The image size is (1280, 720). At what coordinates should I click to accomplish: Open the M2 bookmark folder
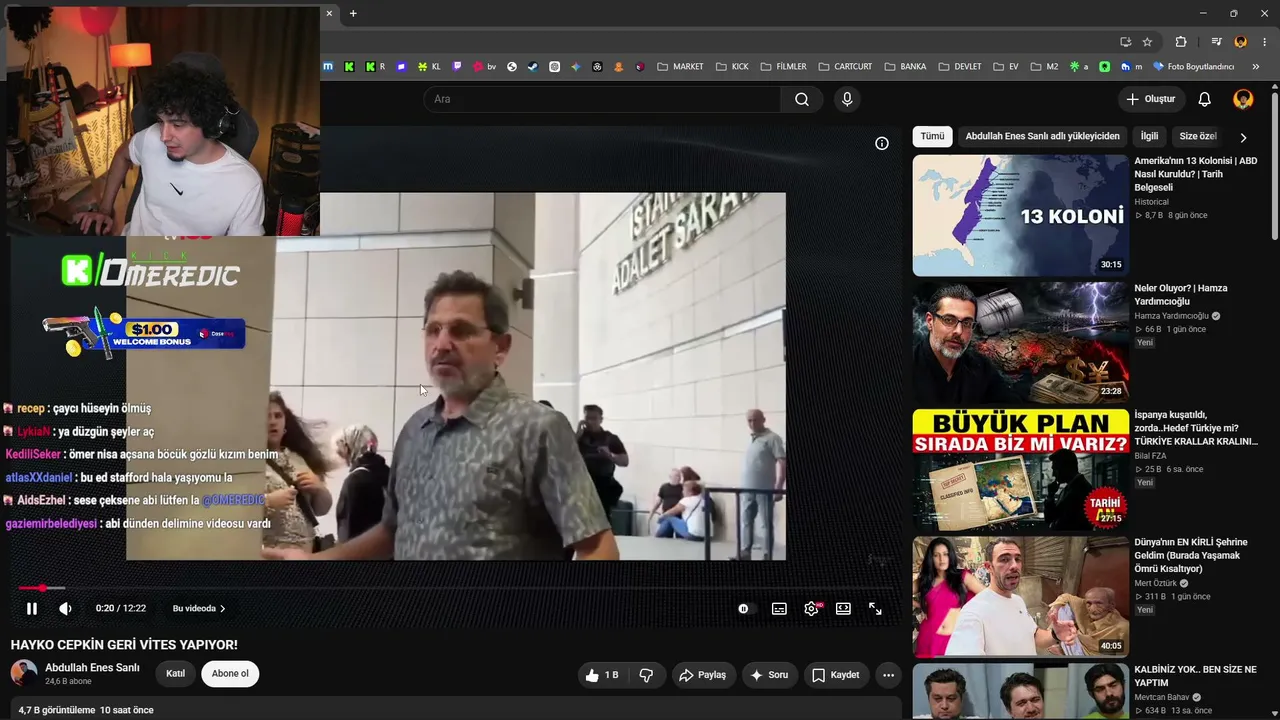click(x=1044, y=67)
